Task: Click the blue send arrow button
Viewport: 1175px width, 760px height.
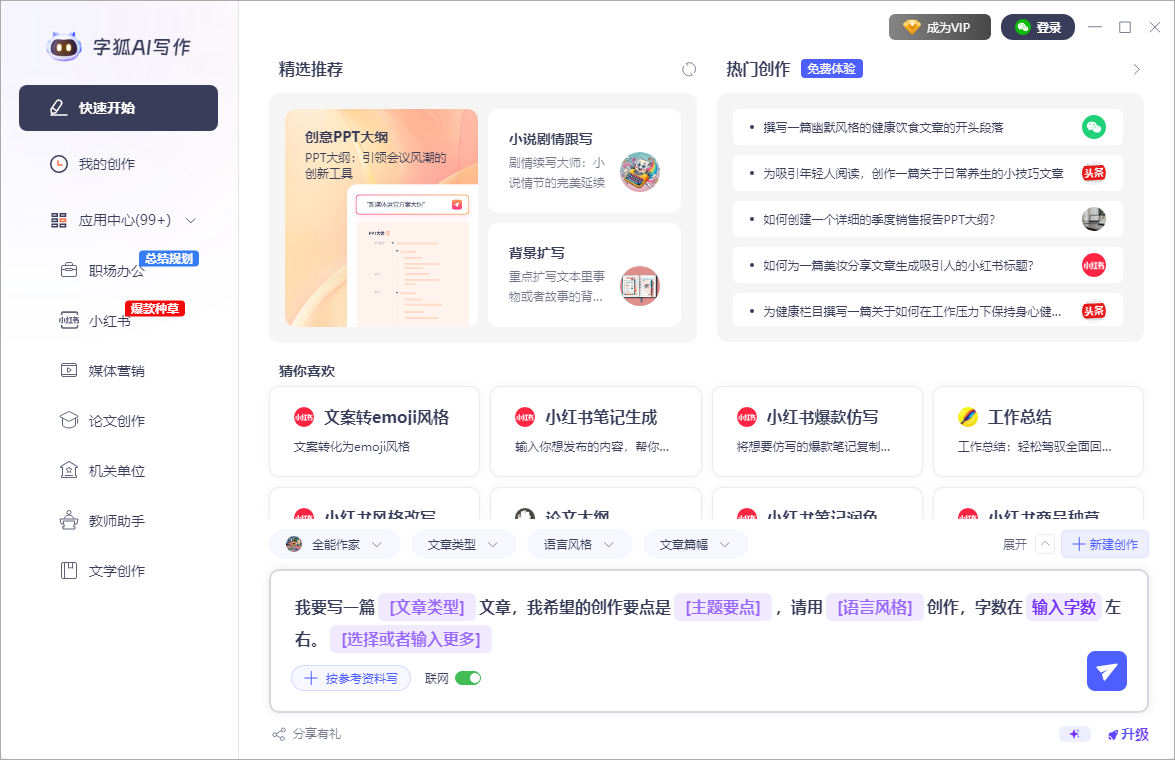Action: pyautogui.click(x=1107, y=671)
